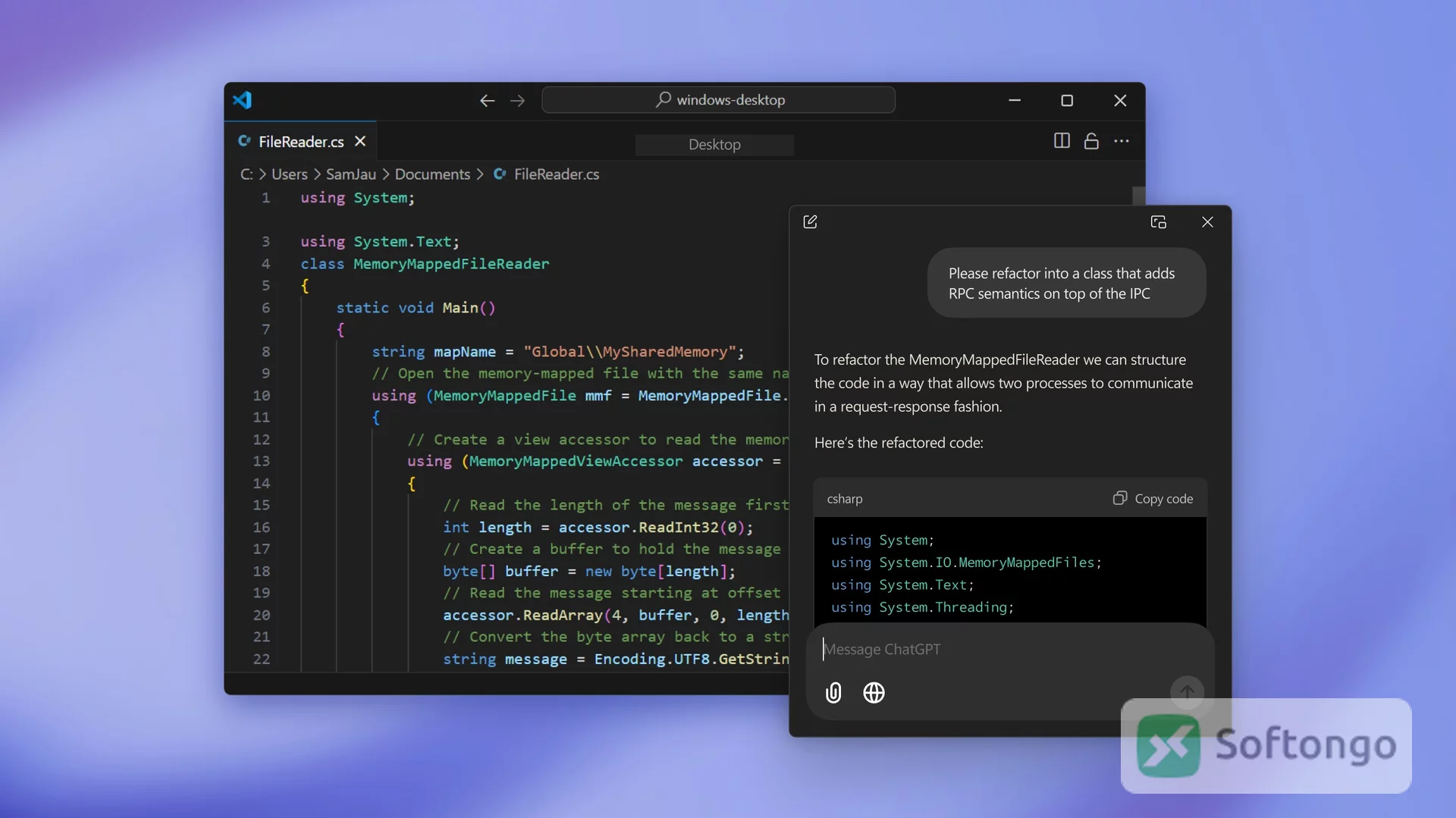The height and width of the screenshot is (818, 1456).
Task: Go forward with the right arrow
Action: 518,100
